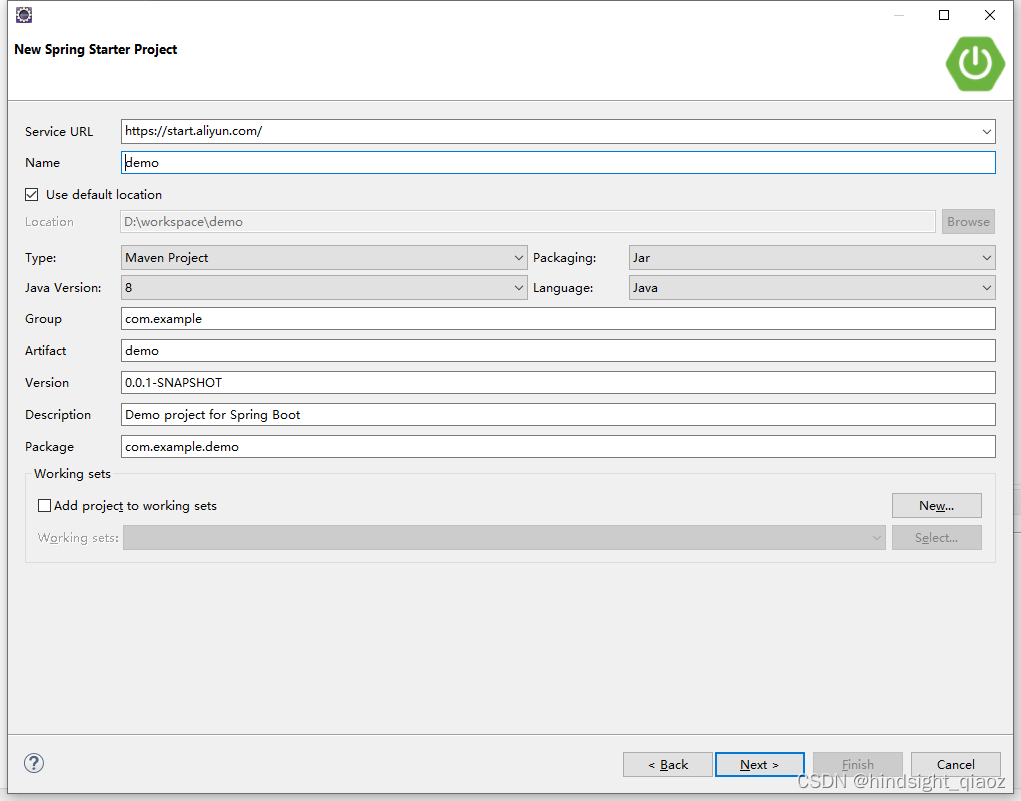Click into the Group field com.example

pyautogui.click(x=558, y=318)
